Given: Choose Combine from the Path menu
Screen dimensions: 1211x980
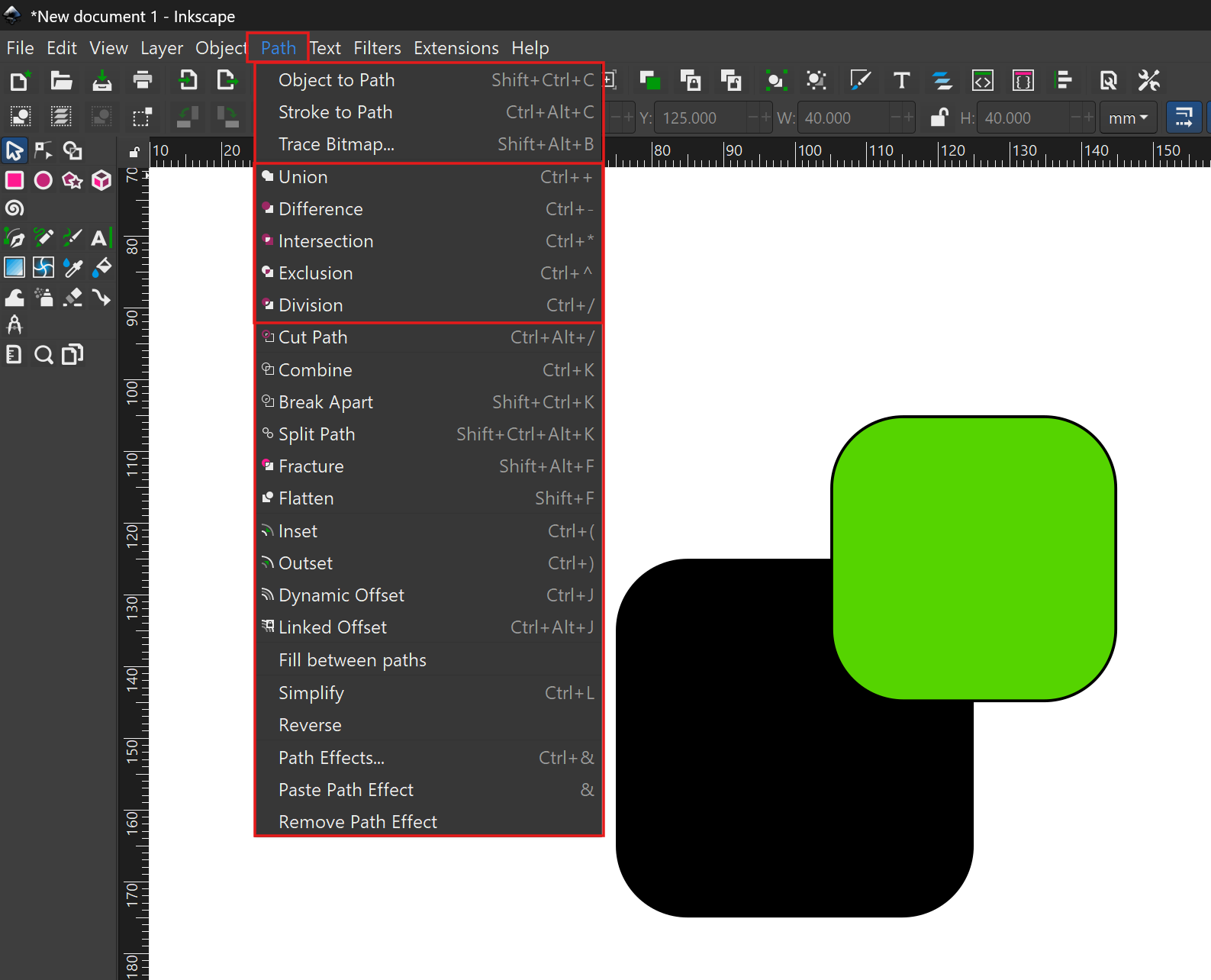Looking at the screenshot, I should (429, 370).
